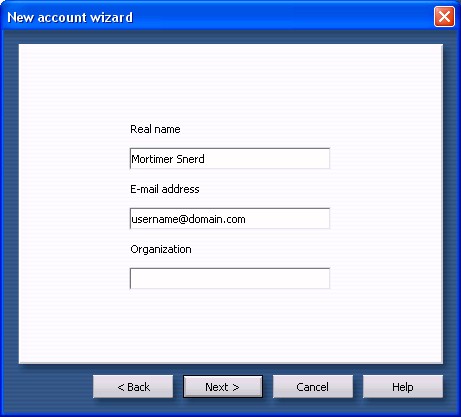Click into the Real name text field
This screenshot has height=417, width=461.
click(x=230, y=159)
